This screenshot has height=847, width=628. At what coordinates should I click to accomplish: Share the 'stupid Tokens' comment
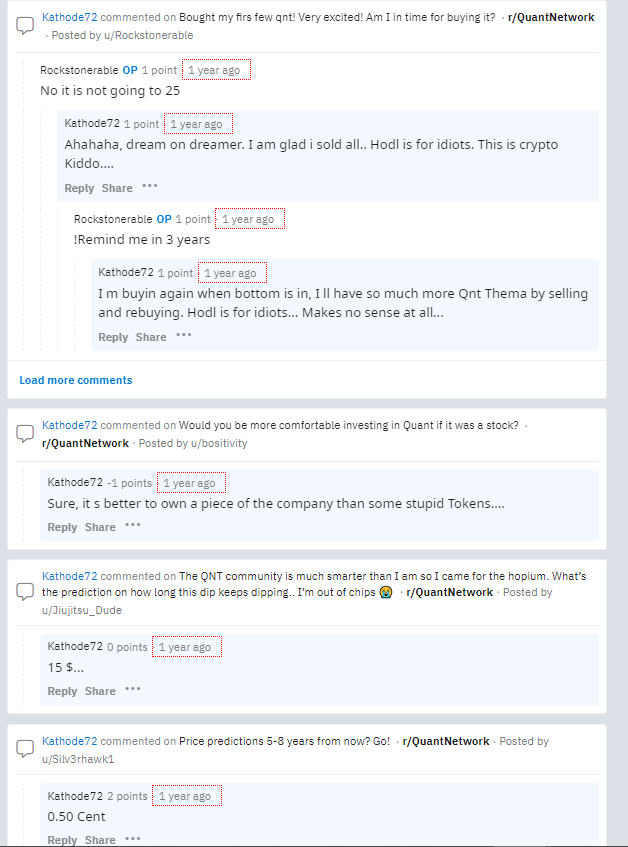(x=100, y=527)
